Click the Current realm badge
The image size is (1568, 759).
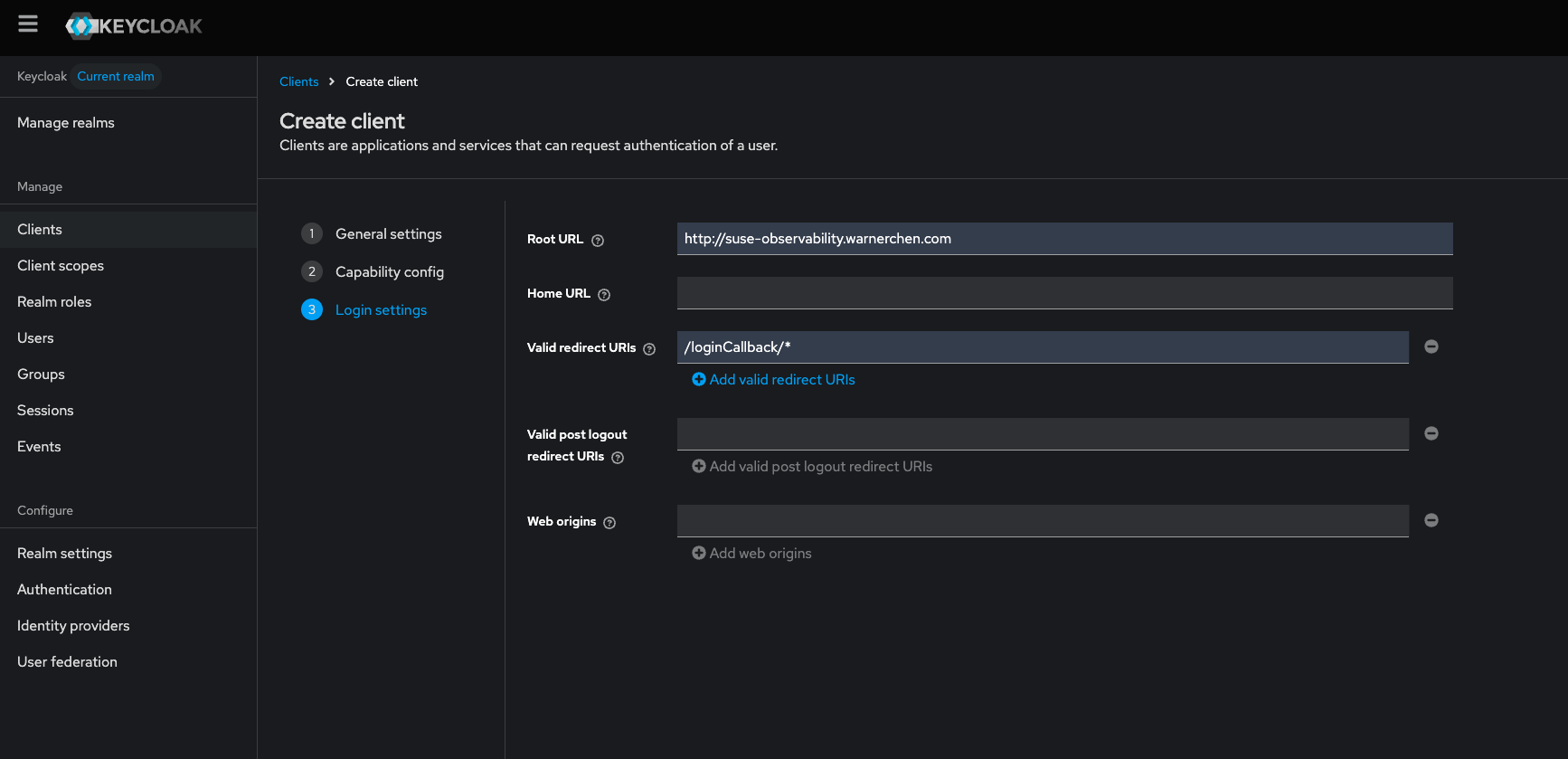pos(116,77)
